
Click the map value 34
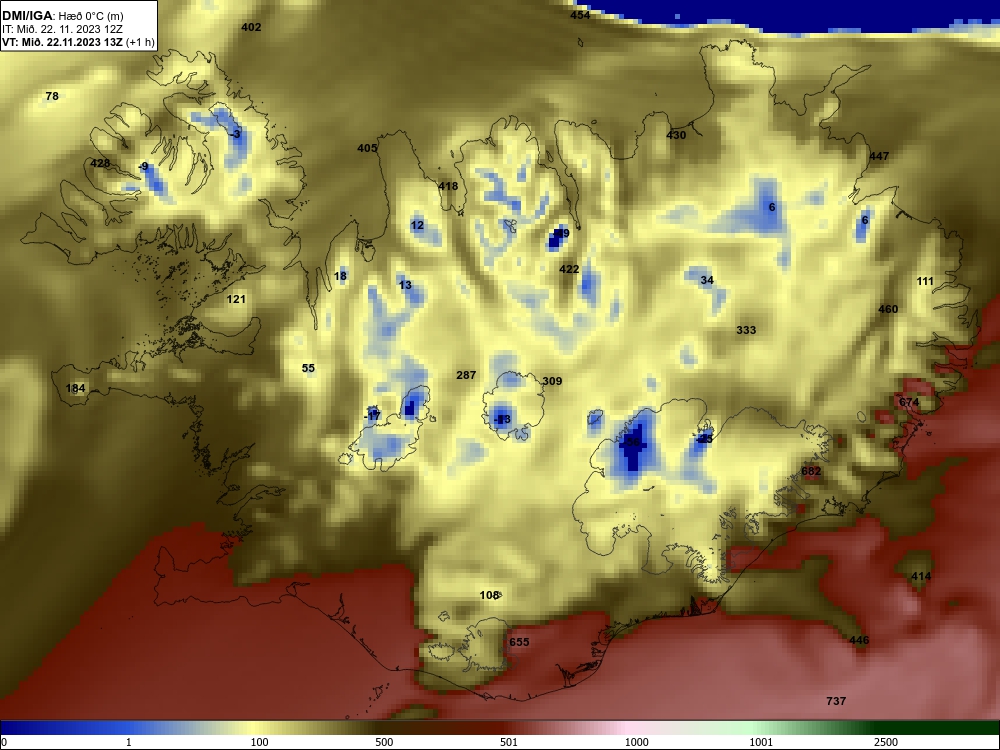707,281
